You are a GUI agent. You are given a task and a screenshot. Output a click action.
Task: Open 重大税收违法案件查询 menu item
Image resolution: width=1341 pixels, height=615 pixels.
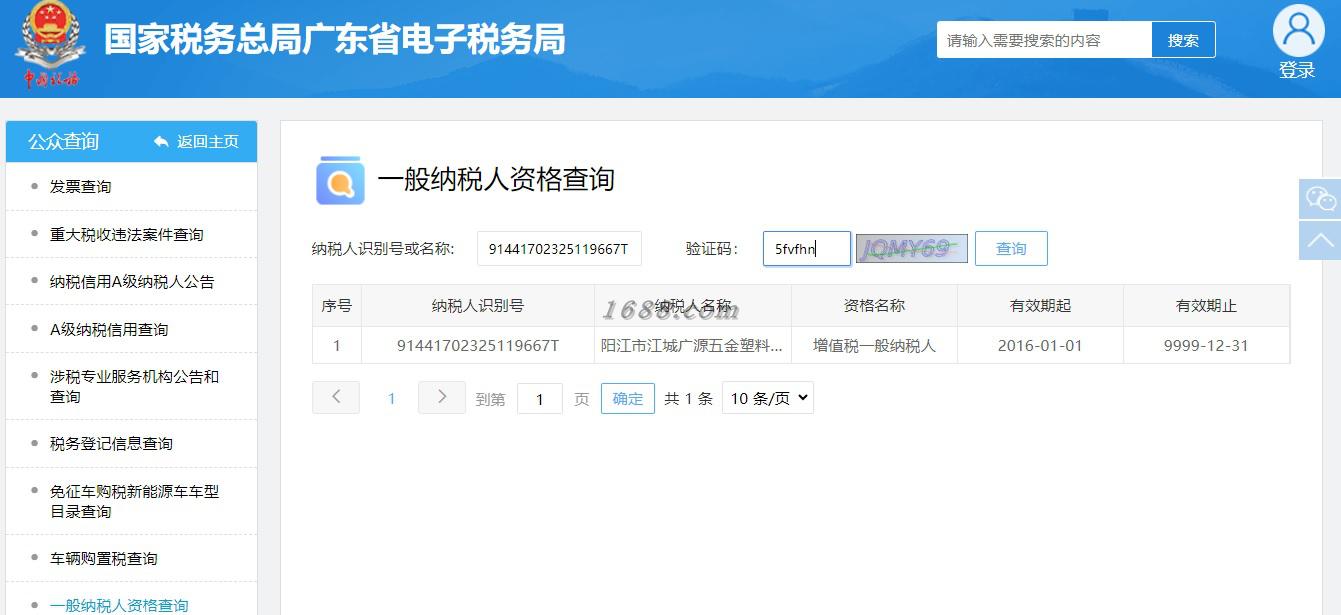(x=127, y=235)
